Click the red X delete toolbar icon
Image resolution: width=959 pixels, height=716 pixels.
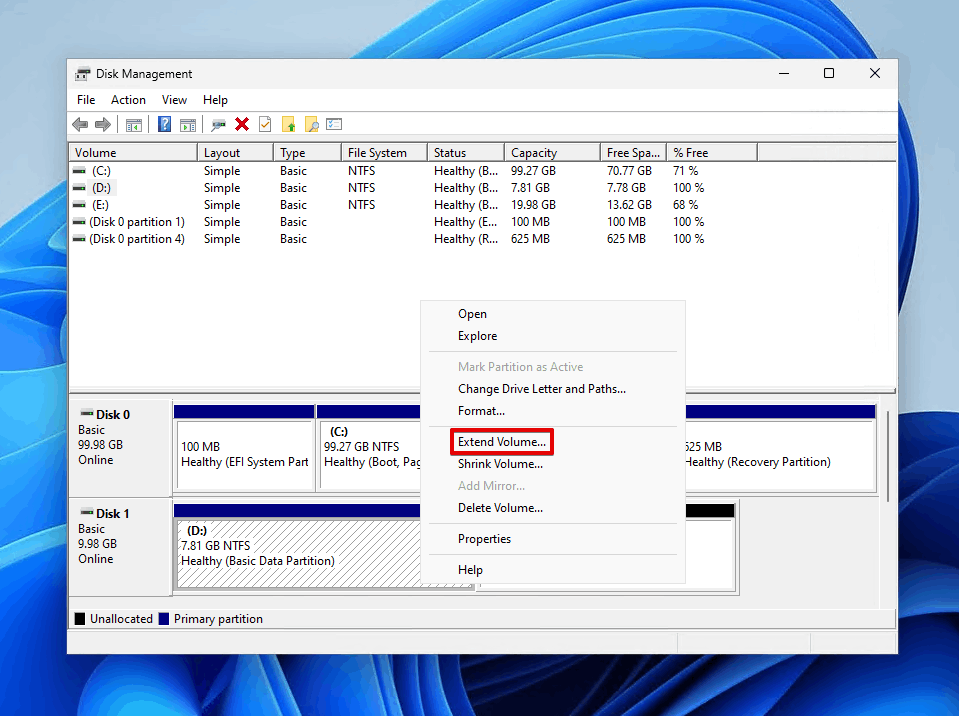click(x=242, y=124)
